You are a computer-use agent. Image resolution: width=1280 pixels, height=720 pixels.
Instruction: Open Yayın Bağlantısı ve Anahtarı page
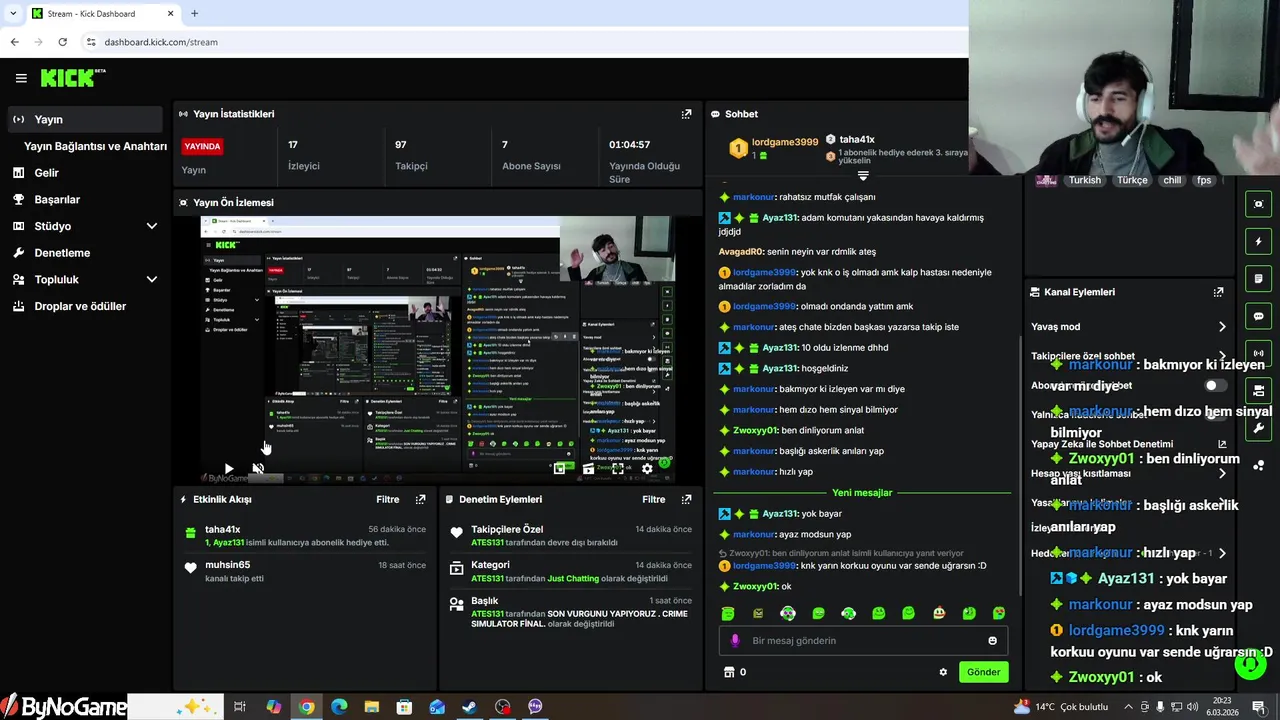[95, 146]
